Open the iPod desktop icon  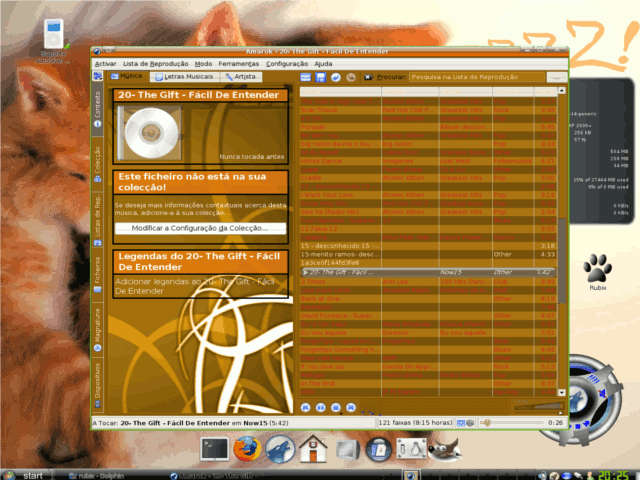(54, 35)
